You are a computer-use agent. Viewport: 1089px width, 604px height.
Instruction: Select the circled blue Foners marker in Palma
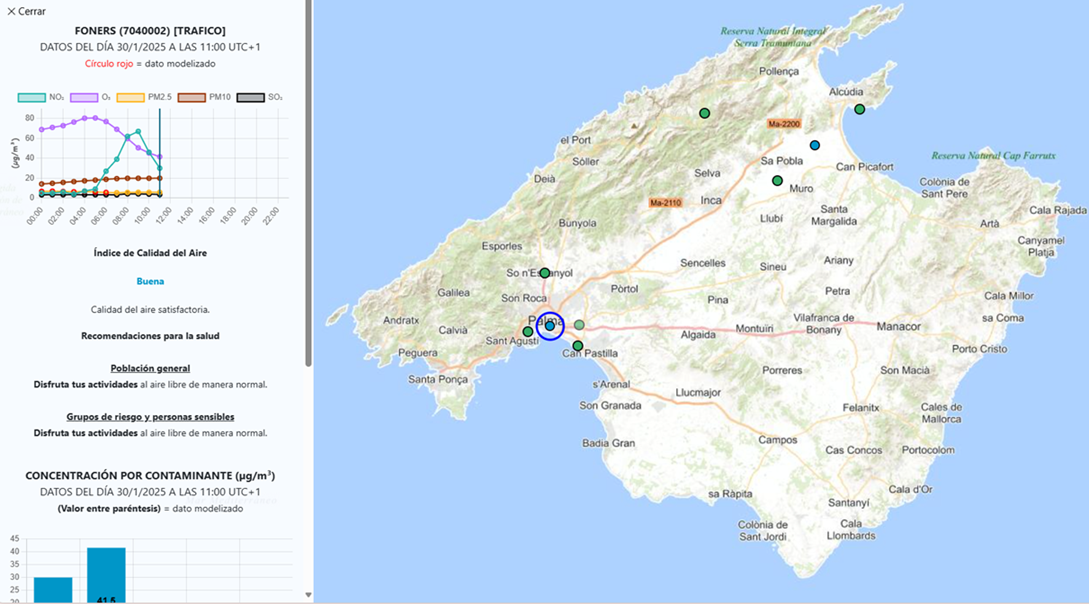pyautogui.click(x=550, y=326)
